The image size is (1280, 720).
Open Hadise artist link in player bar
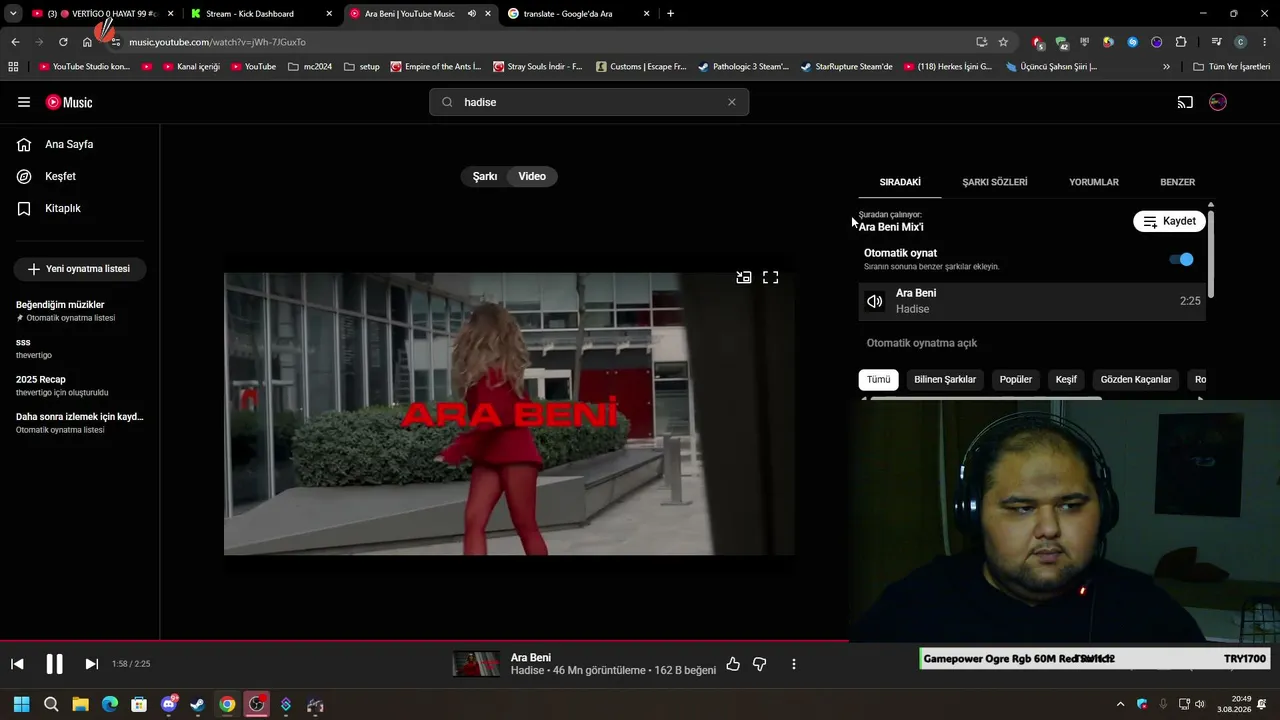[x=527, y=670]
